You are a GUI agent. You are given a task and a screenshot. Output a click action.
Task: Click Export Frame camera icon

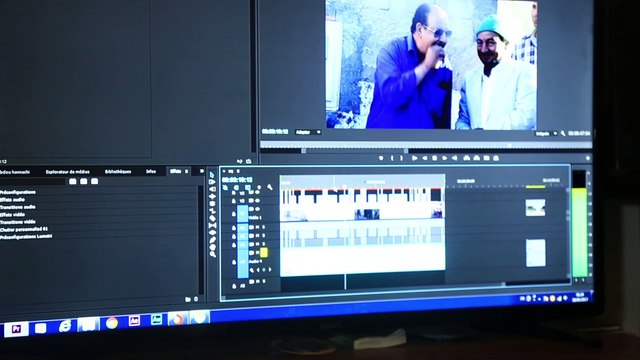487,158
